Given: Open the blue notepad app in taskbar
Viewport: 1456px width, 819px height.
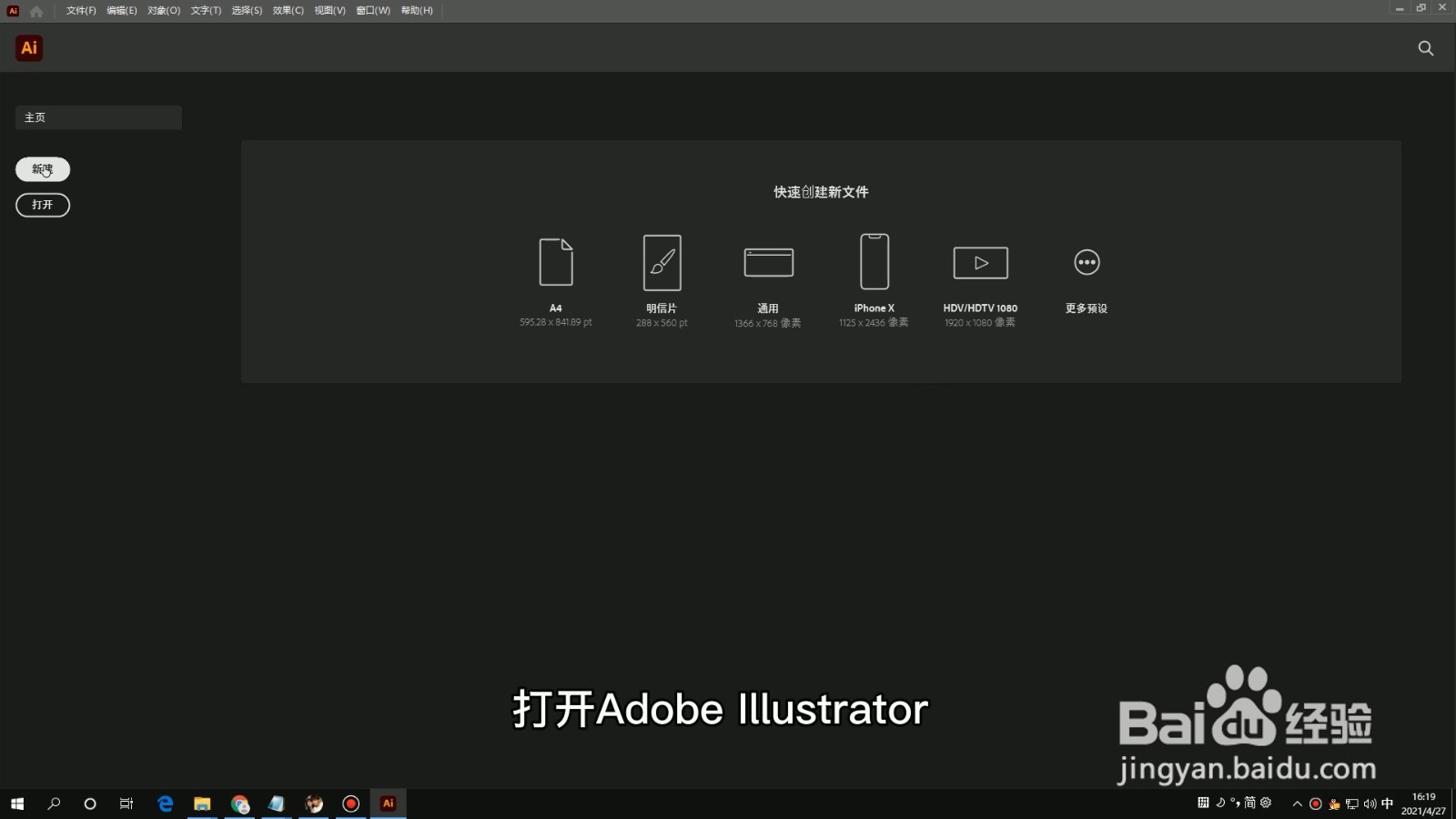Looking at the screenshot, I should tap(277, 804).
